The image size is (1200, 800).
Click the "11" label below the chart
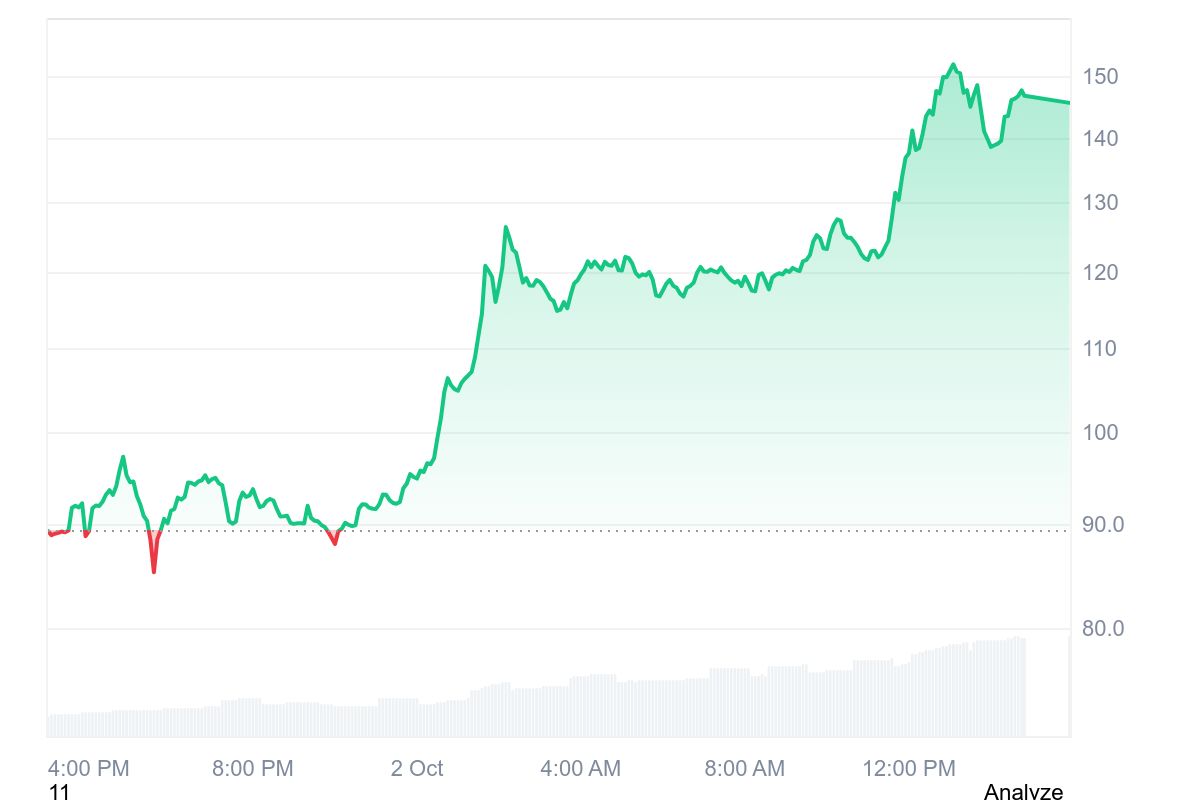click(x=59, y=792)
